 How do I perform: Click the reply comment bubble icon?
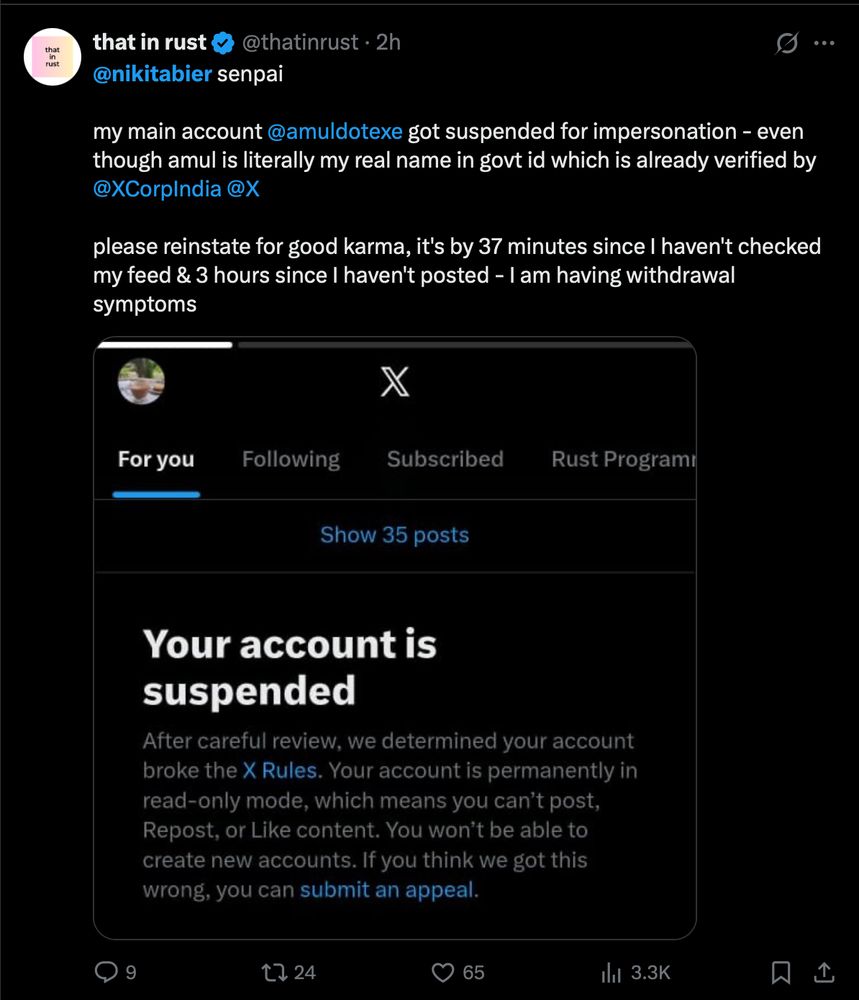click(106, 971)
